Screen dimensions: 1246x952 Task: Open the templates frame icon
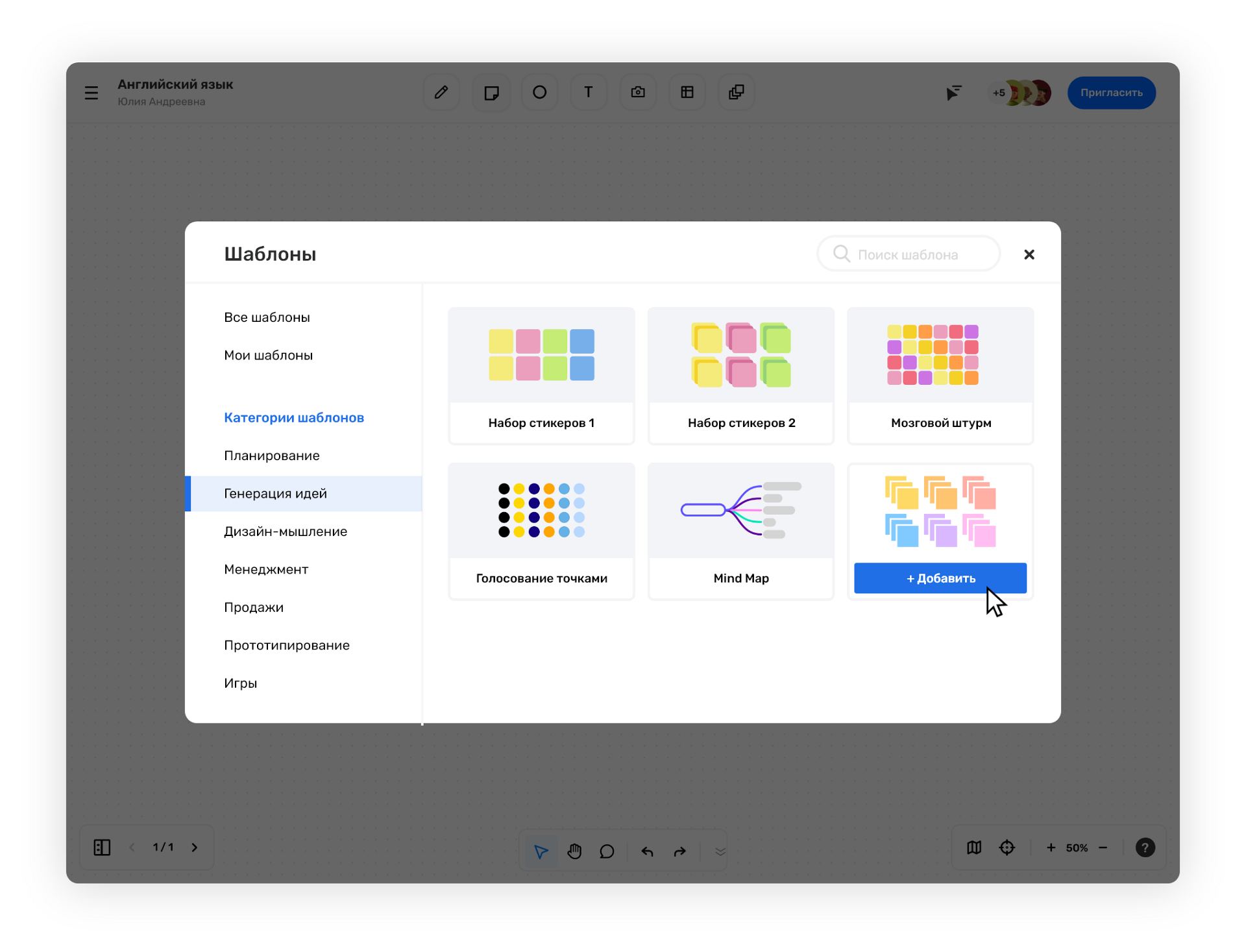(x=687, y=93)
